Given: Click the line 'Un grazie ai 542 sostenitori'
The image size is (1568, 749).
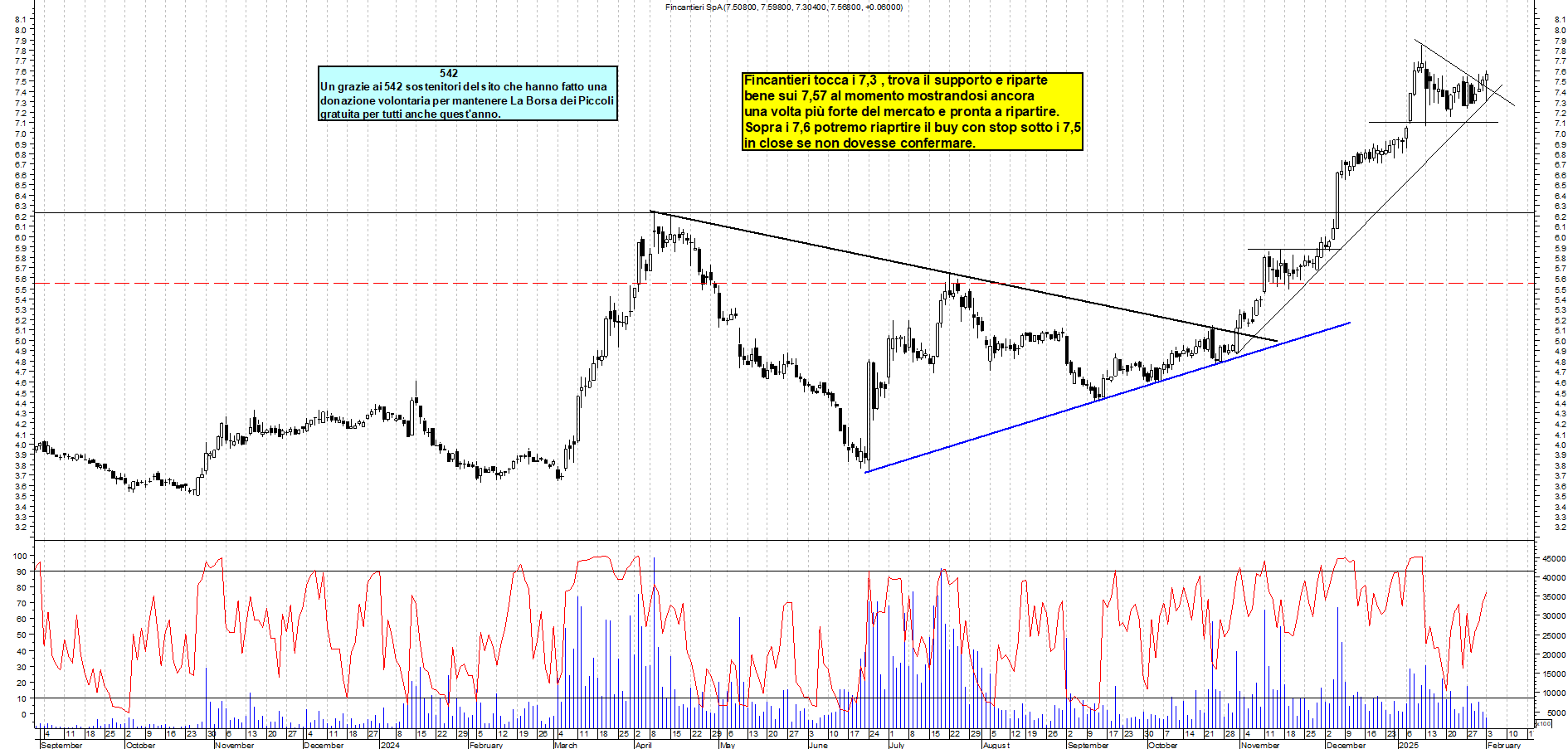Looking at the screenshot, I should point(463,86).
